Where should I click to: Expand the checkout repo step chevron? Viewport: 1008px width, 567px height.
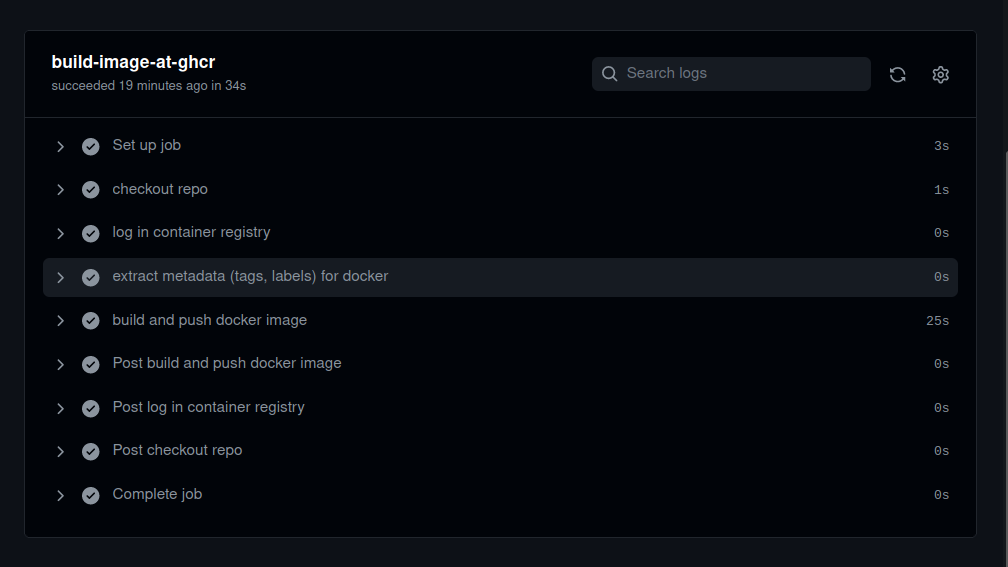tap(60, 190)
